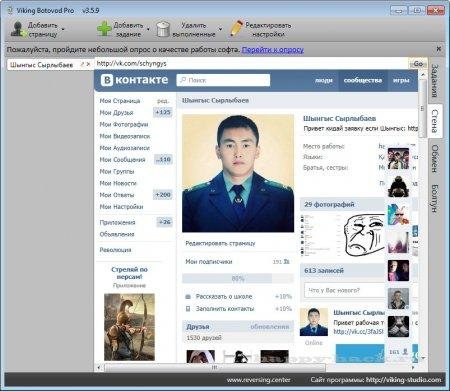Open the Стреляй по персам! app ad
This screenshot has width=450, height=391.
pyautogui.click(x=129, y=273)
